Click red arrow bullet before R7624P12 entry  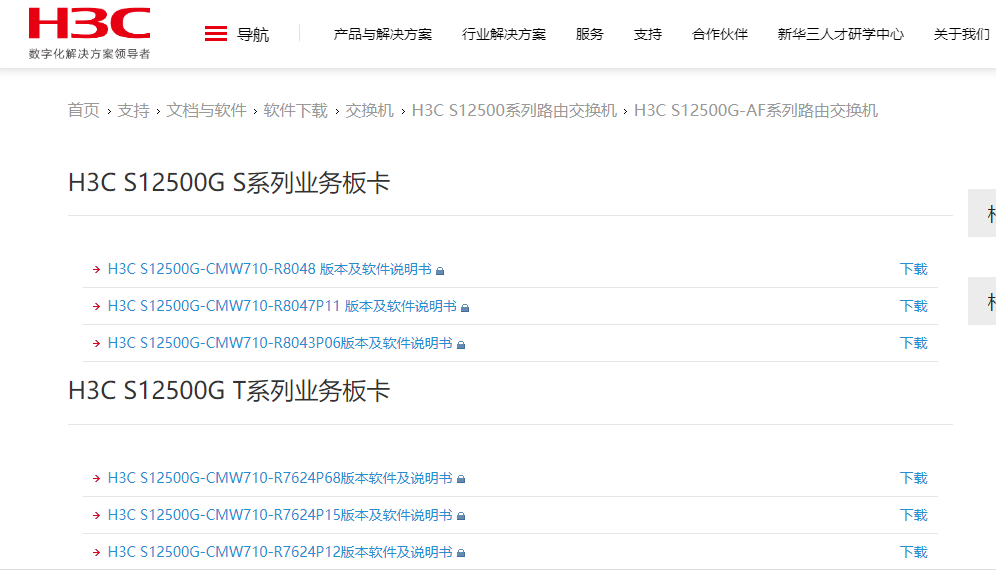coord(97,552)
